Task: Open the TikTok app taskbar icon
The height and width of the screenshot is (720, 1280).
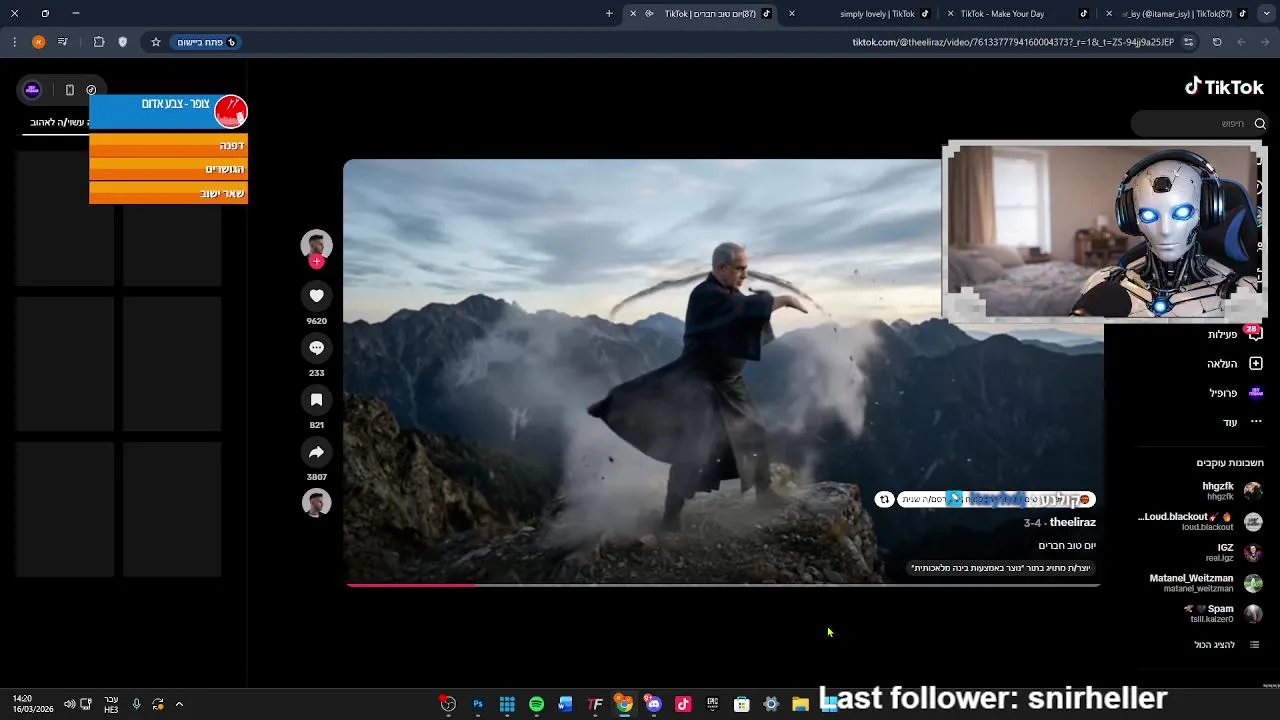Action: [683, 704]
